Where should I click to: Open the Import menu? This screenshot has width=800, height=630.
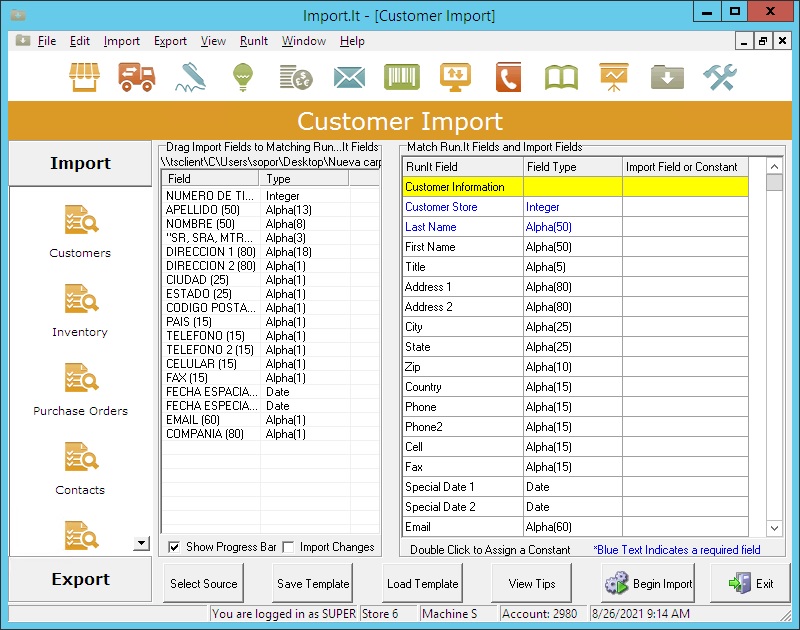pos(121,41)
